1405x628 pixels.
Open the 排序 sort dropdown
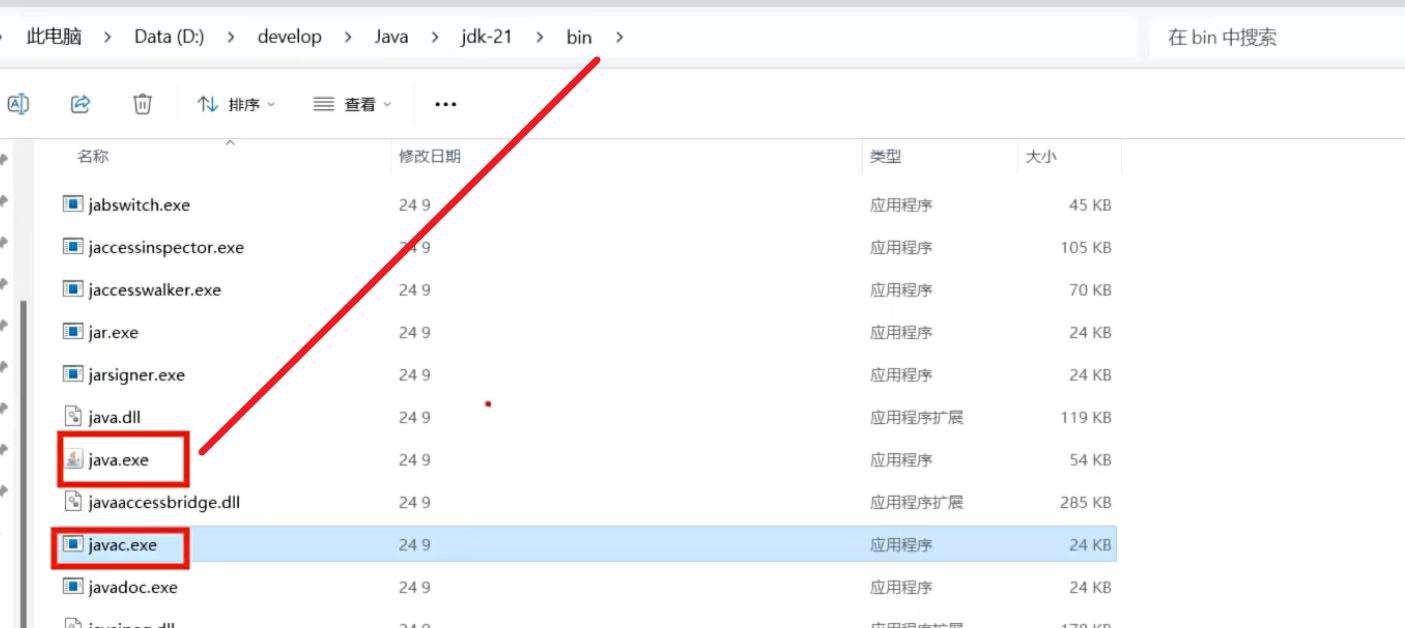coord(236,104)
